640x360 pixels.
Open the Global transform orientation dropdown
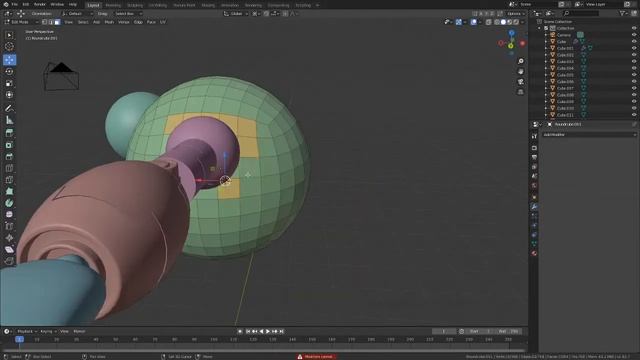pos(236,13)
